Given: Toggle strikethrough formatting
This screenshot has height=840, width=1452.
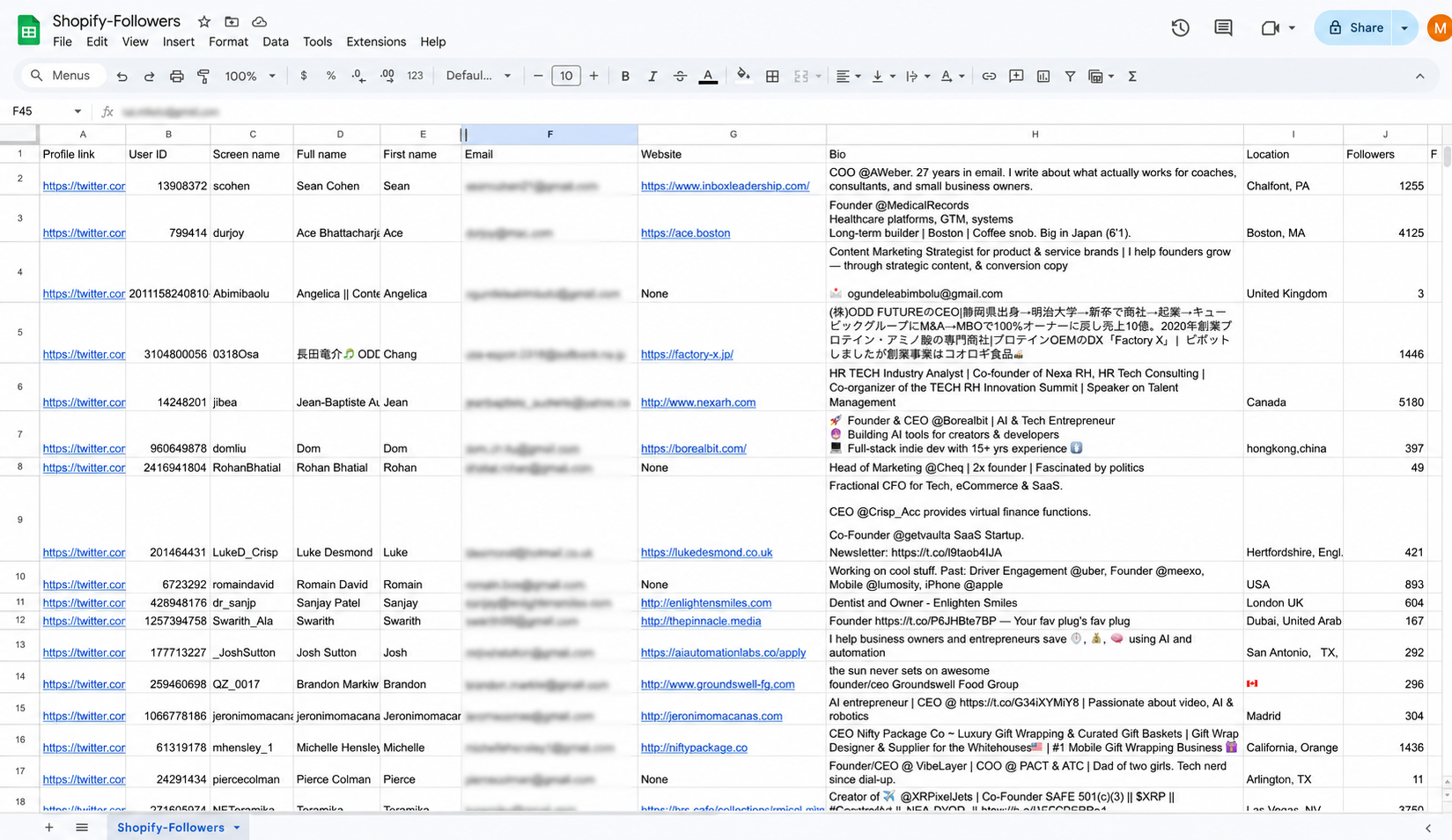Looking at the screenshot, I should coord(680,76).
